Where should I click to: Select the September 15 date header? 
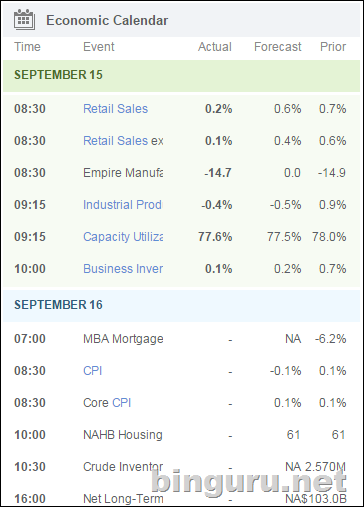(x=181, y=76)
